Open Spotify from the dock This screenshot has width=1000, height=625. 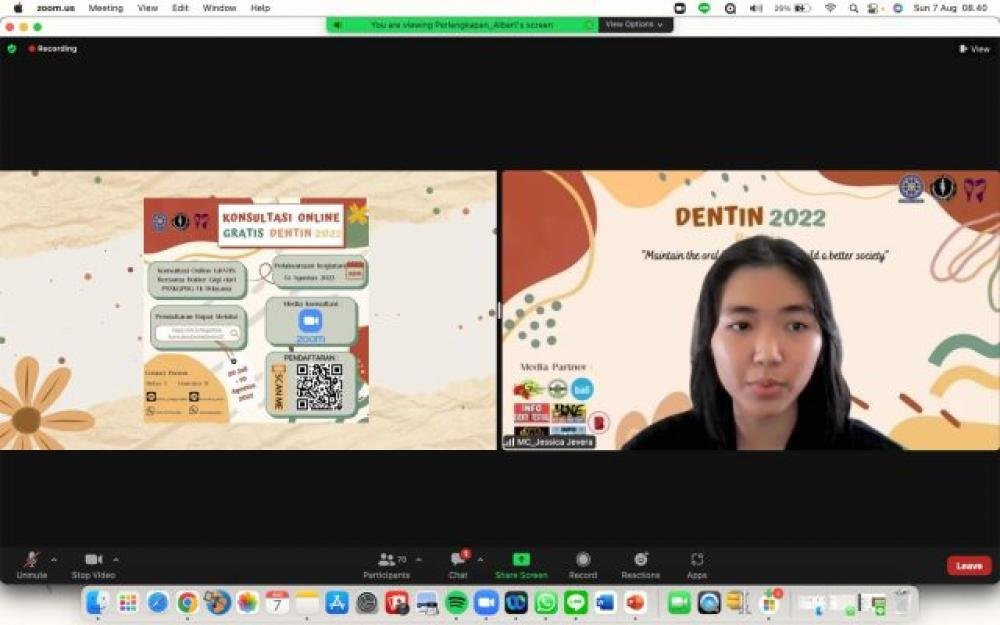point(456,602)
